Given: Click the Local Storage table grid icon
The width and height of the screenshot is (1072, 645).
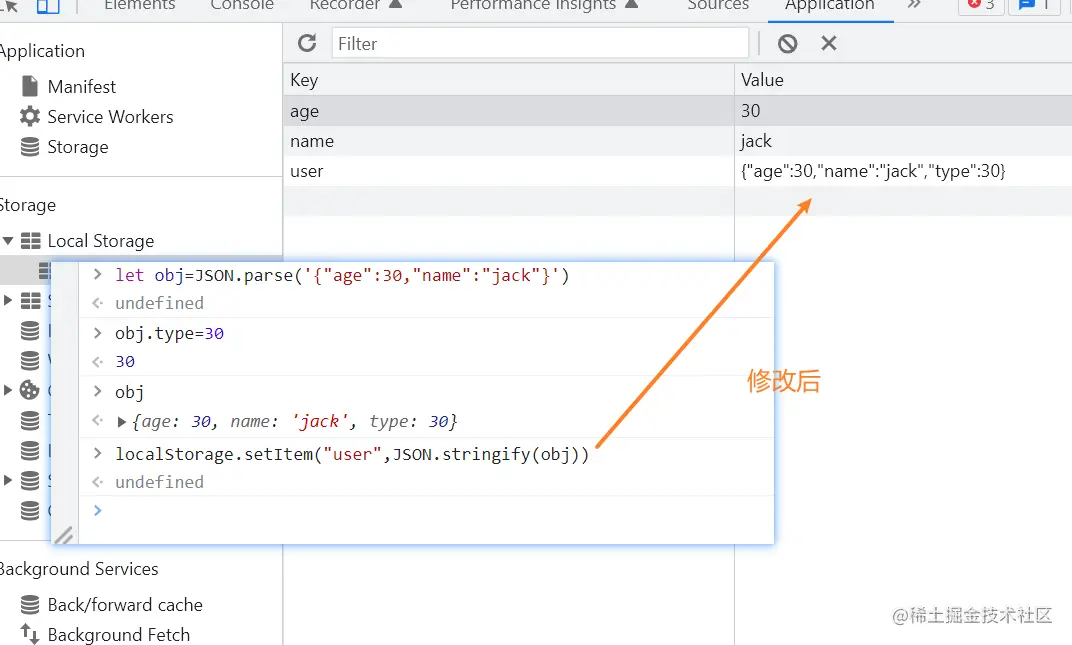Looking at the screenshot, I should pyautogui.click(x=30, y=241).
